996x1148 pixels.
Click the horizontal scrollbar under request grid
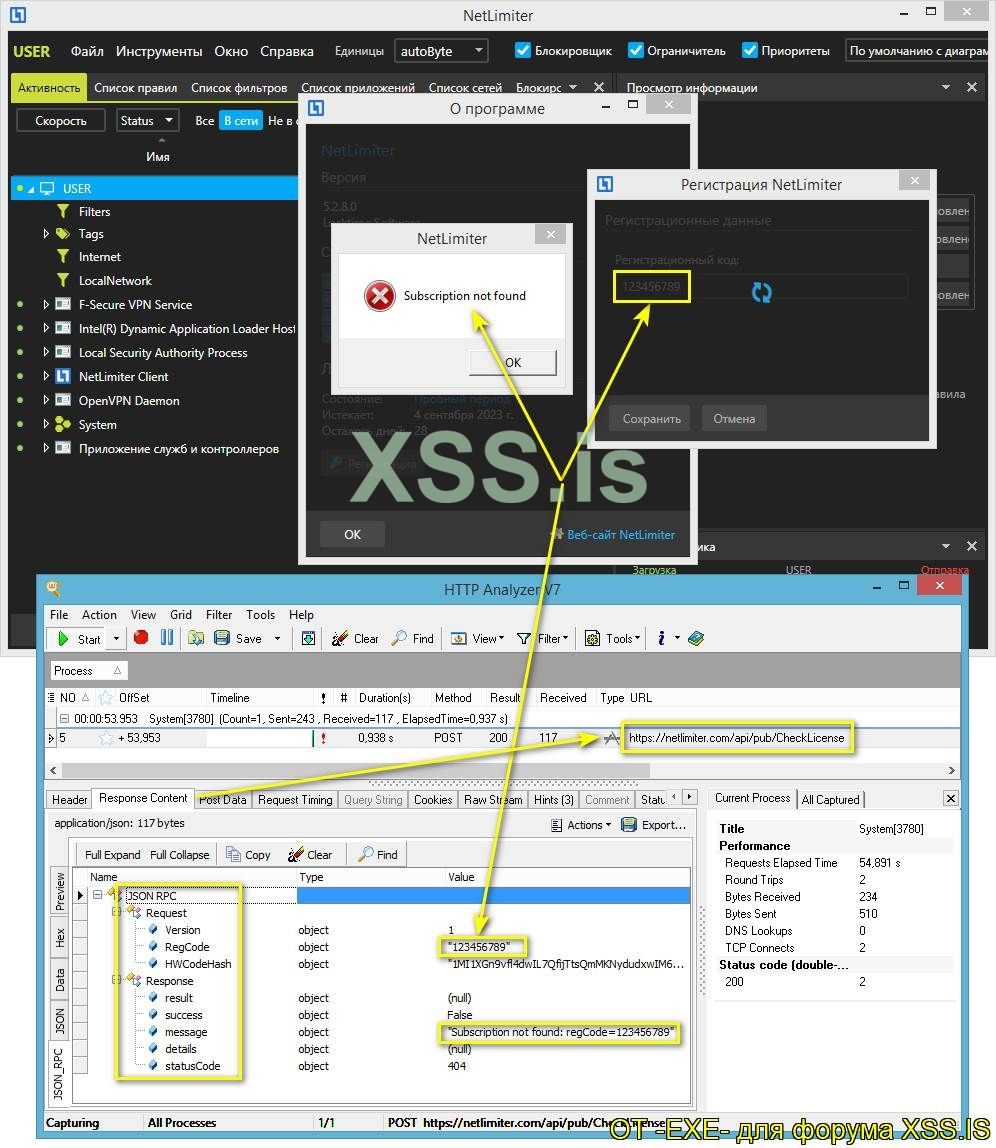tap(356, 770)
